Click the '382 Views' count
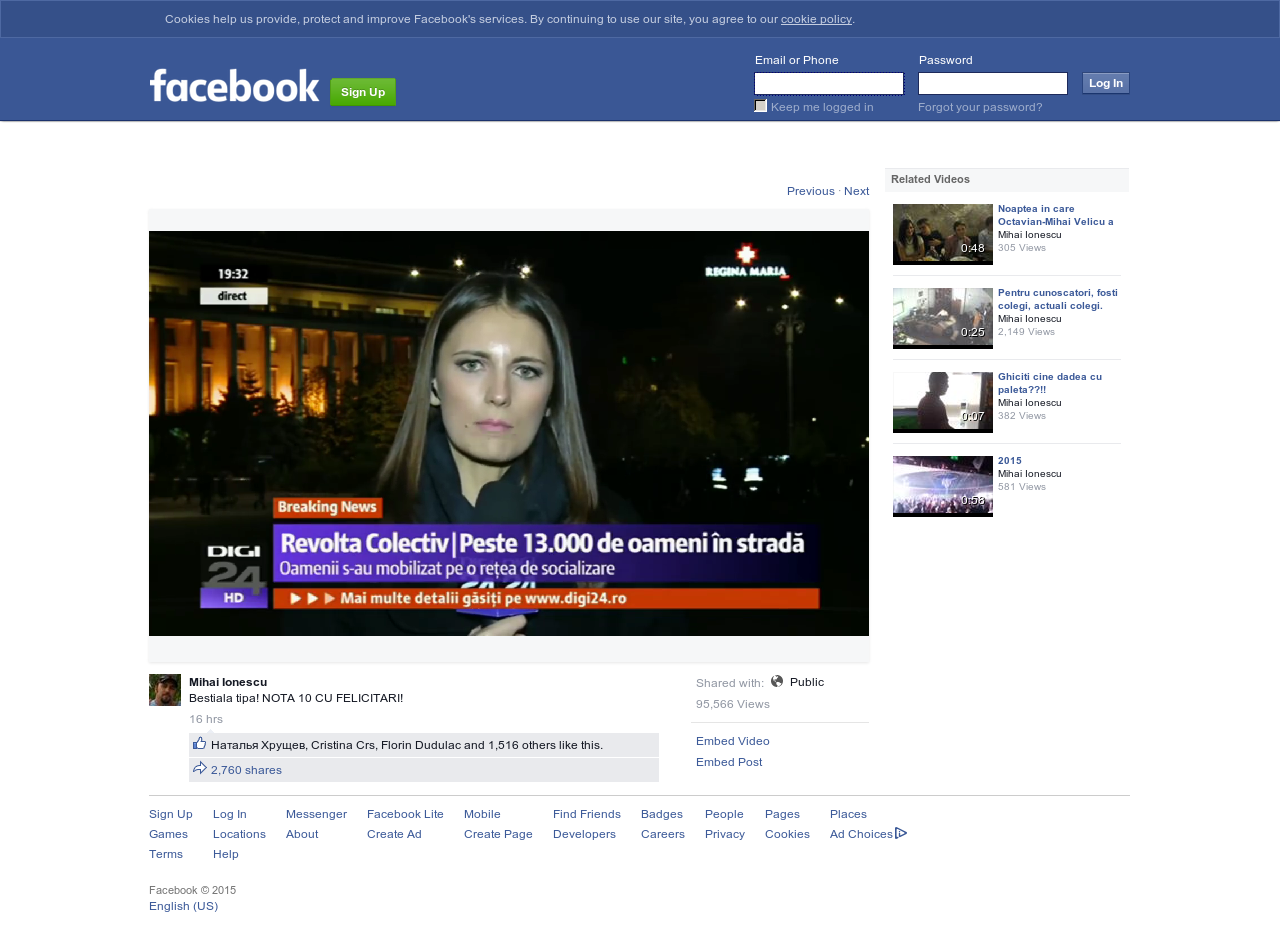 [x=1022, y=415]
